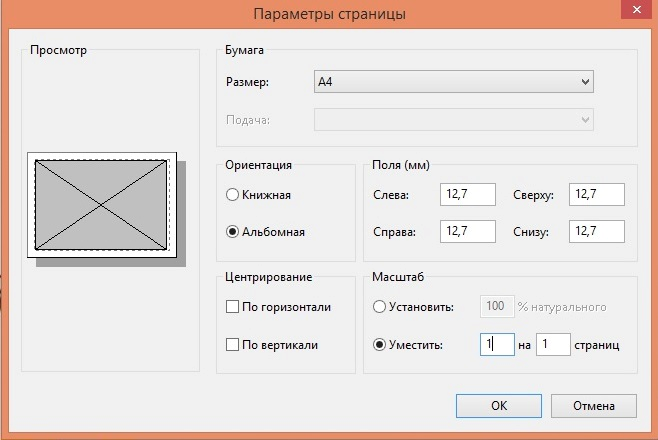Enable По вертикали centering checkbox

point(233,345)
